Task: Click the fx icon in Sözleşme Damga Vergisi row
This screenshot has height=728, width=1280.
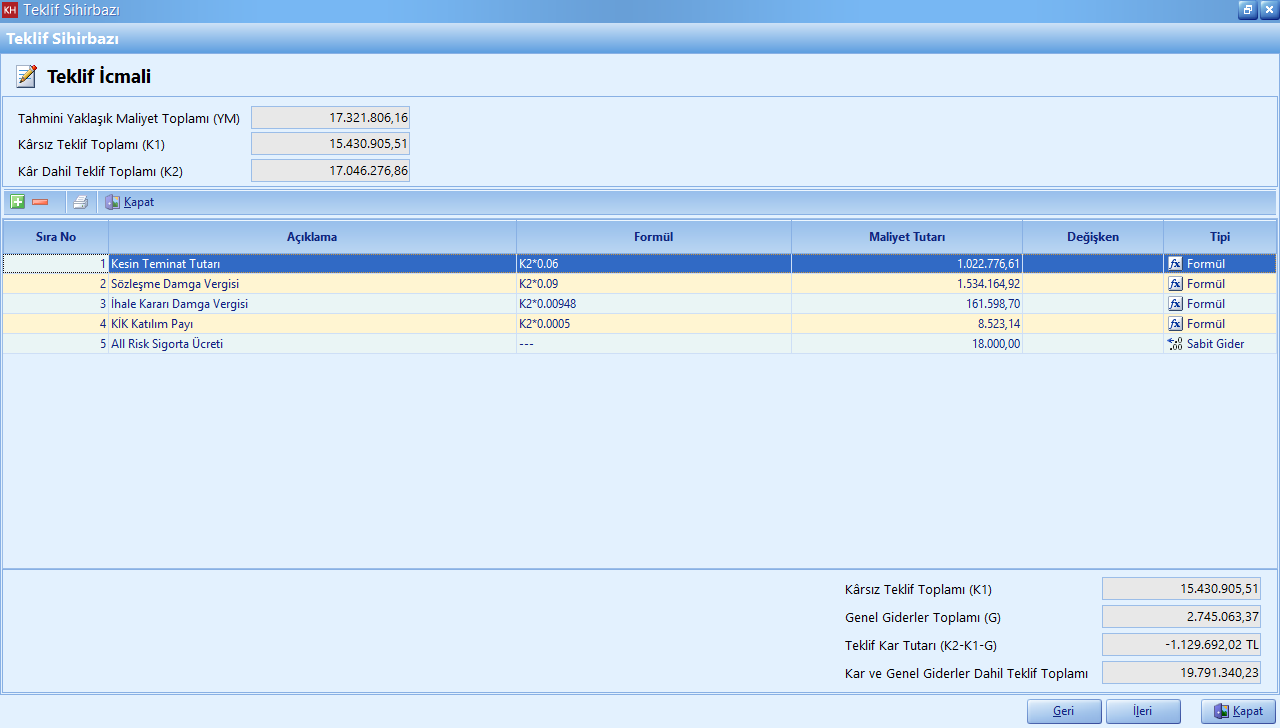Action: tap(1175, 284)
